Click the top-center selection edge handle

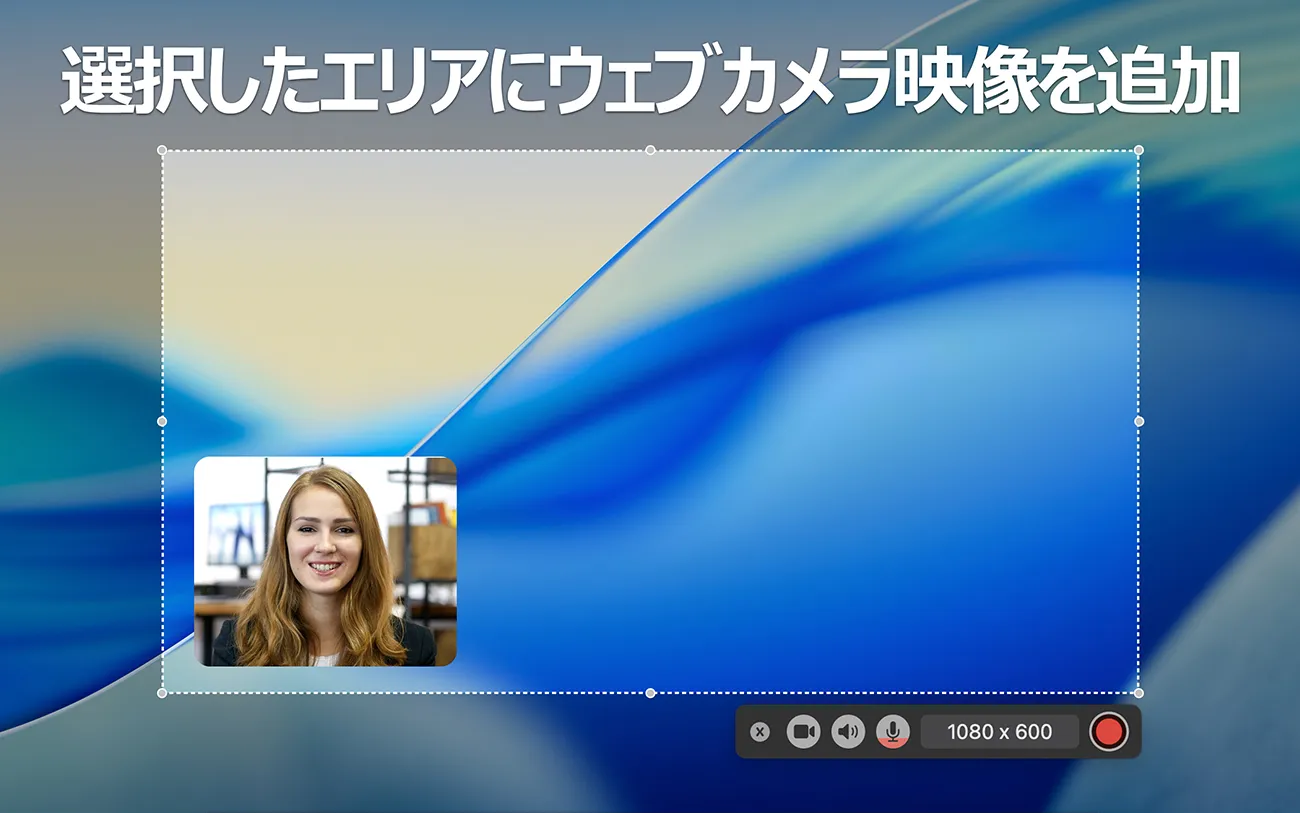point(650,150)
